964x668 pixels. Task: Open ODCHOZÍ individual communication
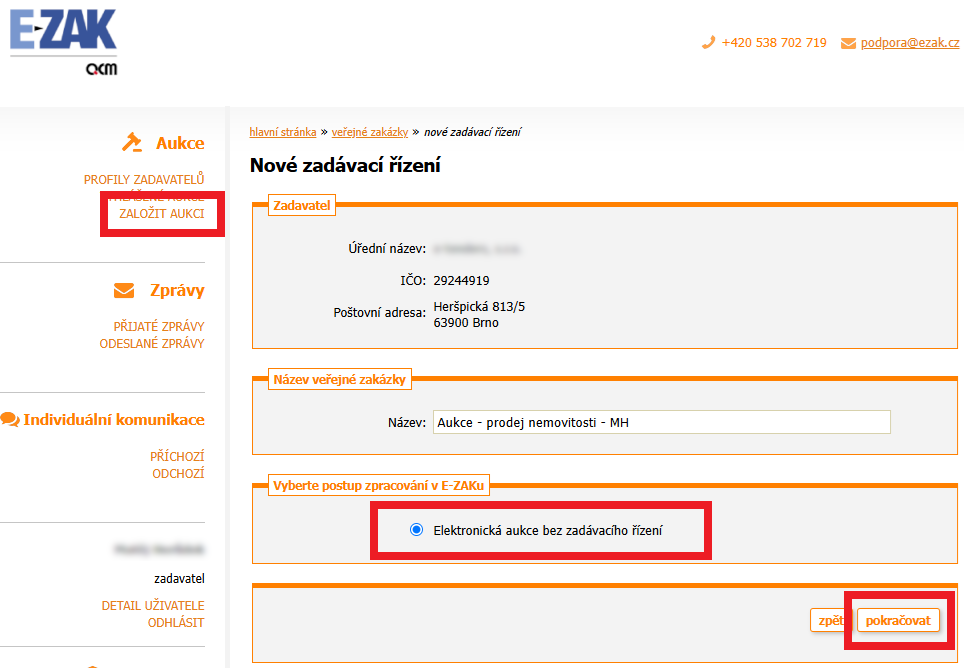(178, 473)
